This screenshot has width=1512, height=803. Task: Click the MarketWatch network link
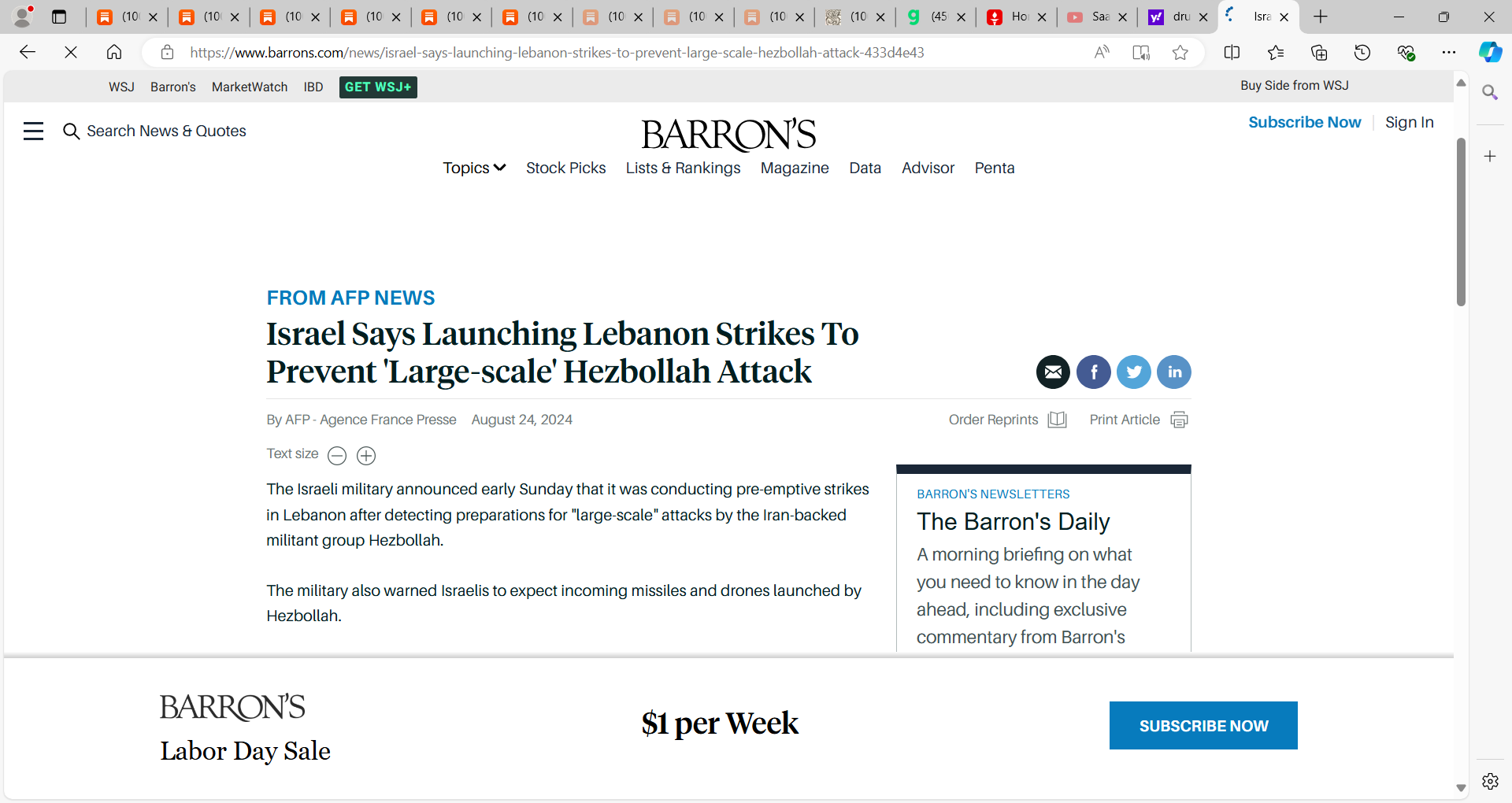click(250, 87)
